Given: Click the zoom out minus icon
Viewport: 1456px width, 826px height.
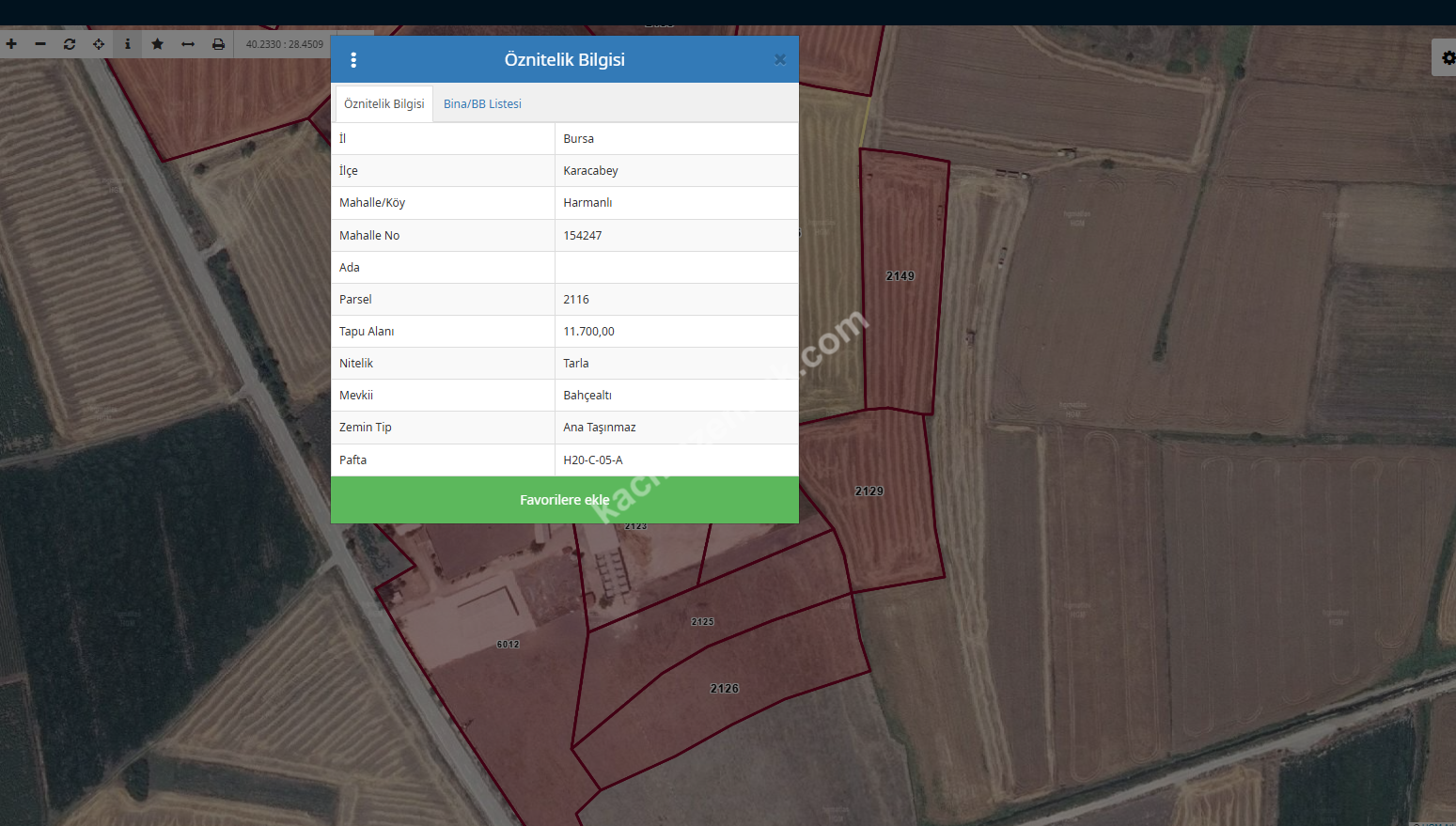Looking at the screenshot, I should [40, 44].
